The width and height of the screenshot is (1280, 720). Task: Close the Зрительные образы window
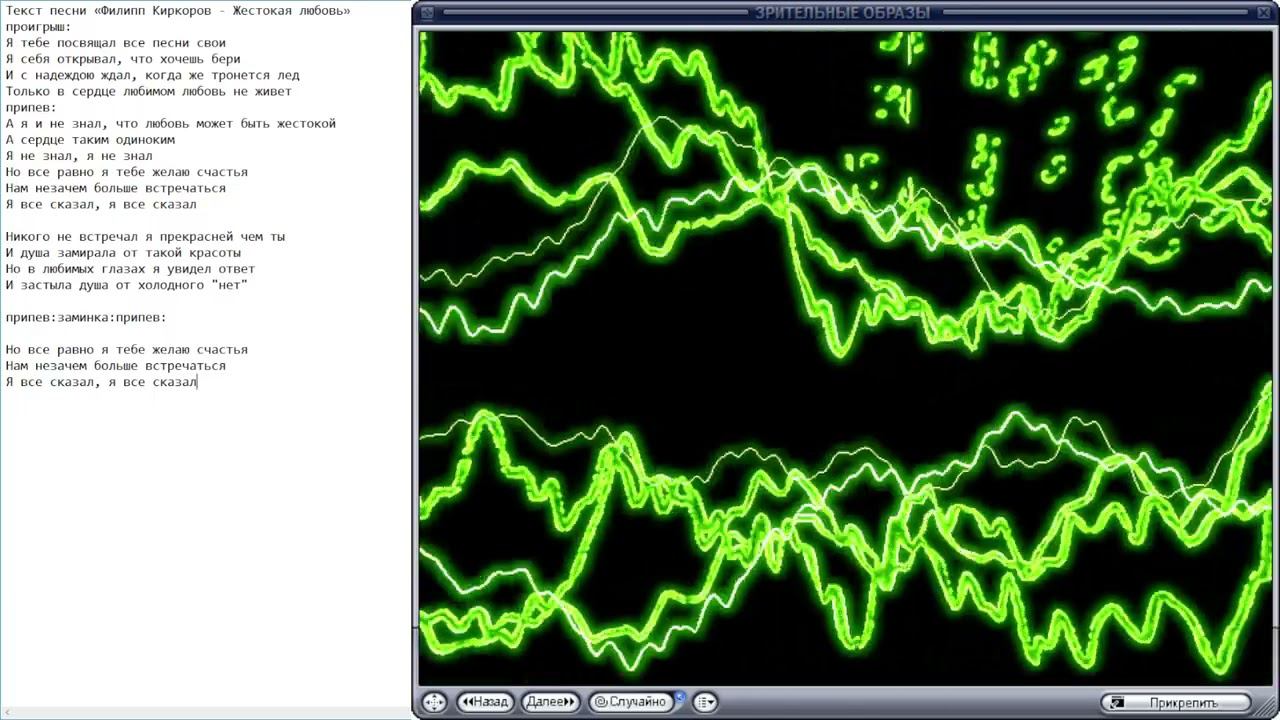[x=1263, y=12]
